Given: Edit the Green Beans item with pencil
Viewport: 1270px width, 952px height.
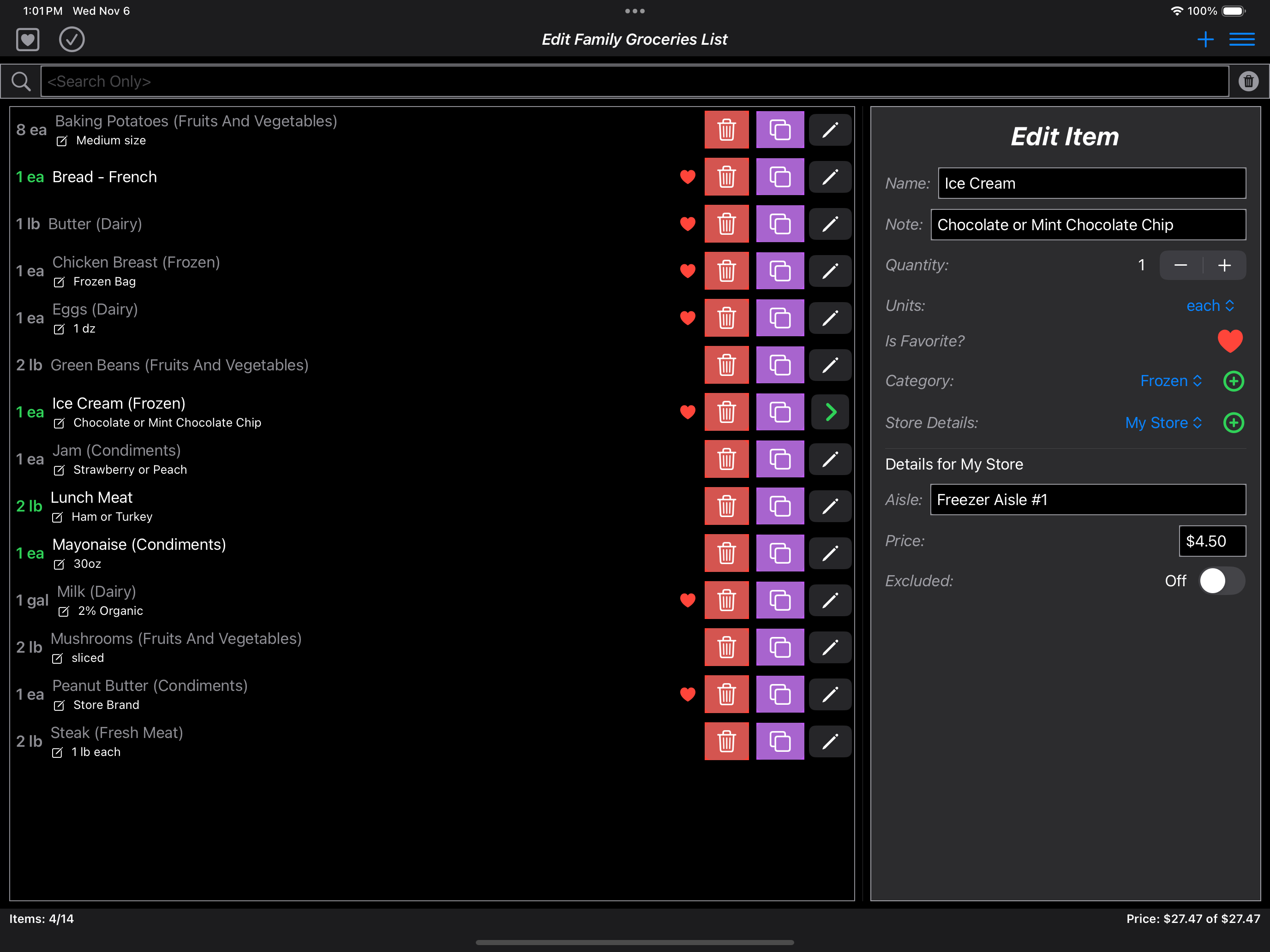Looking at the screenshot, I should pyautogui.click(x=830, y=365).
